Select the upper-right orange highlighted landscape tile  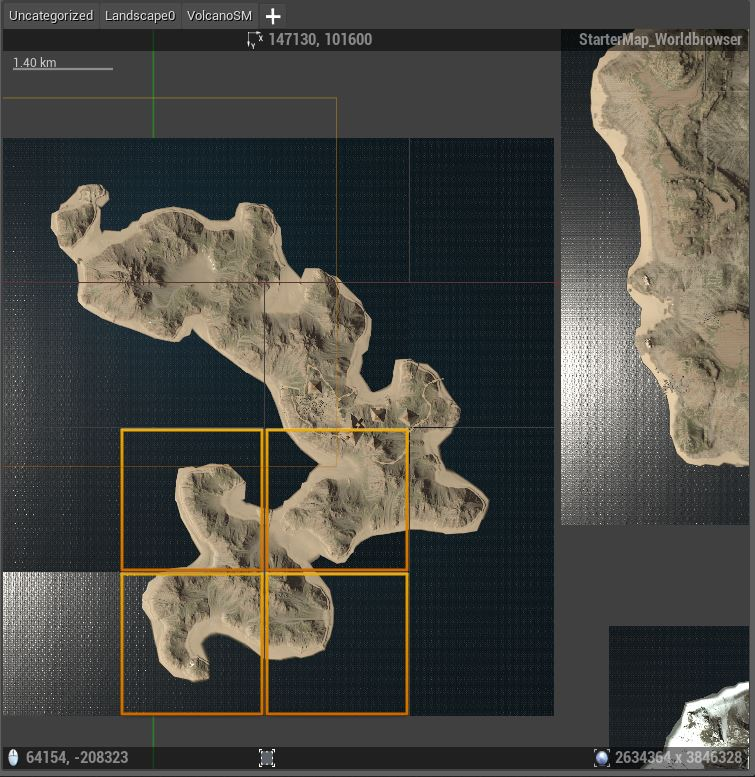point(337,500)
